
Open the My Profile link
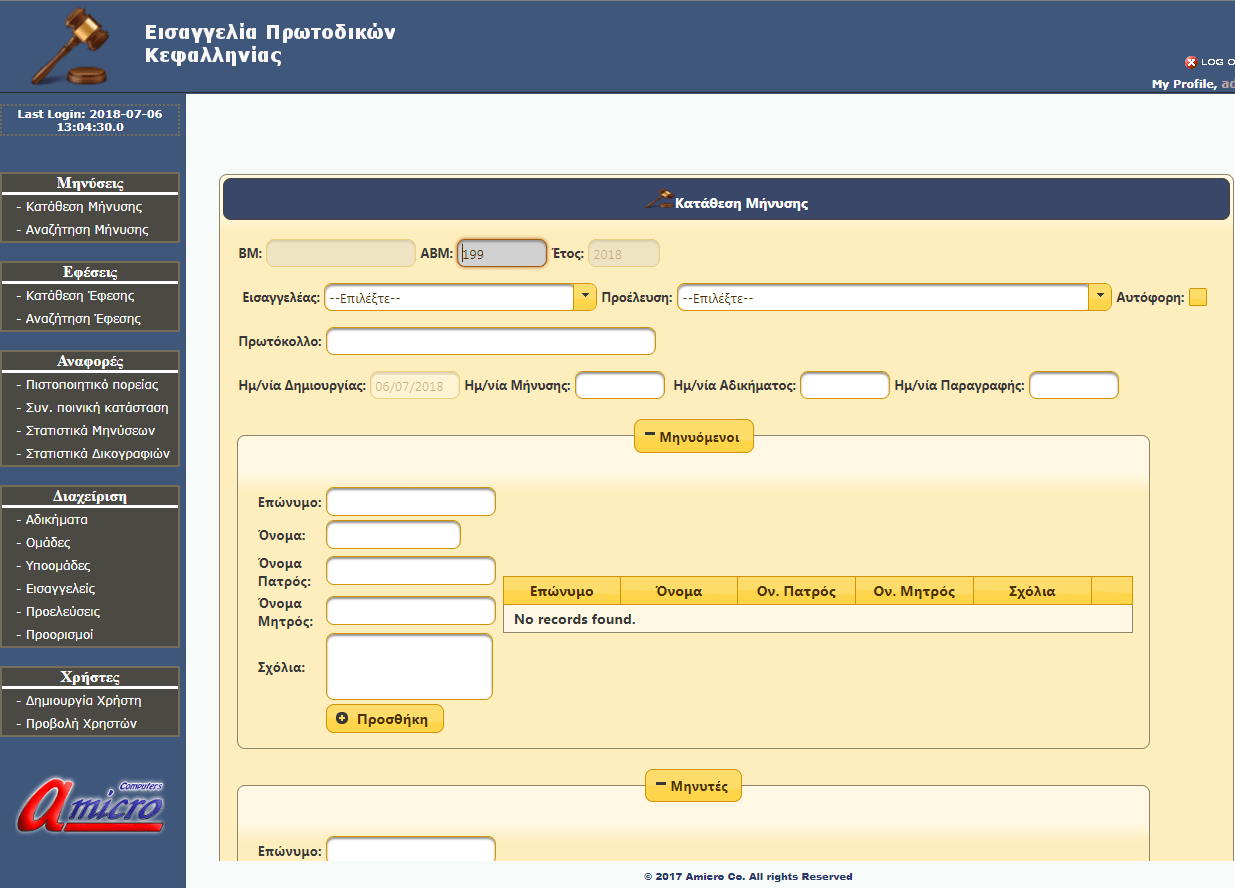tap(1182, 84)
